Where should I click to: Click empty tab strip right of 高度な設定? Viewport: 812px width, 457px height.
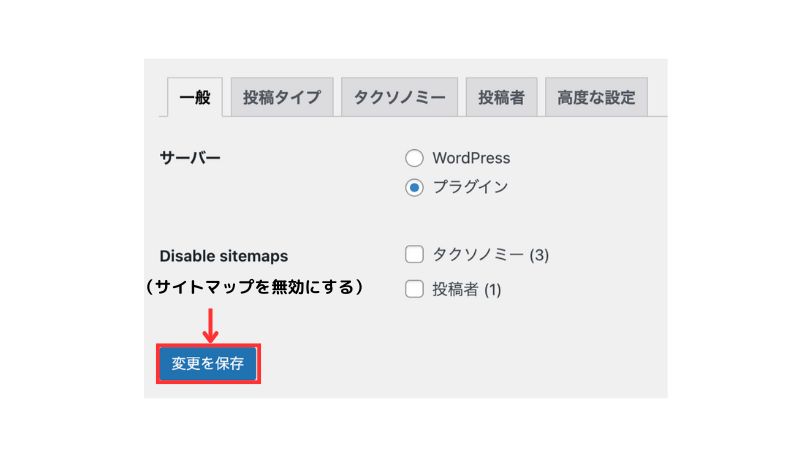pos(657,98)
